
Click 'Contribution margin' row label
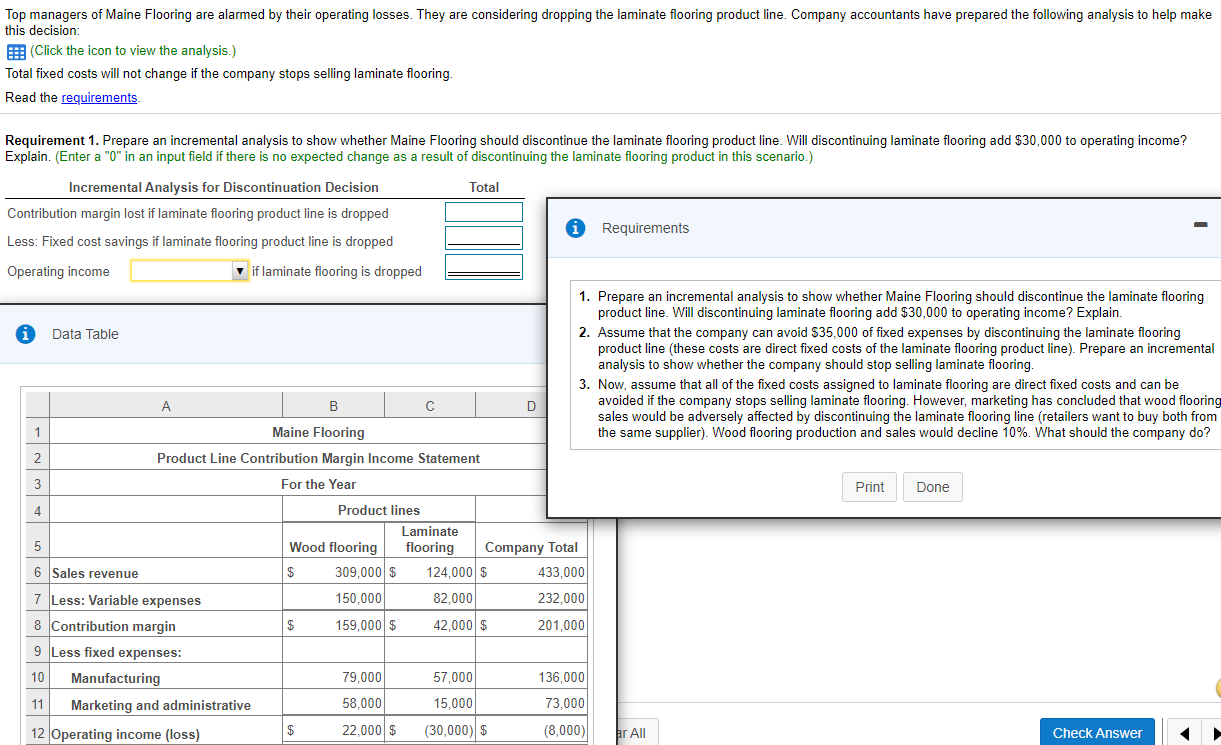pos(113,626)
